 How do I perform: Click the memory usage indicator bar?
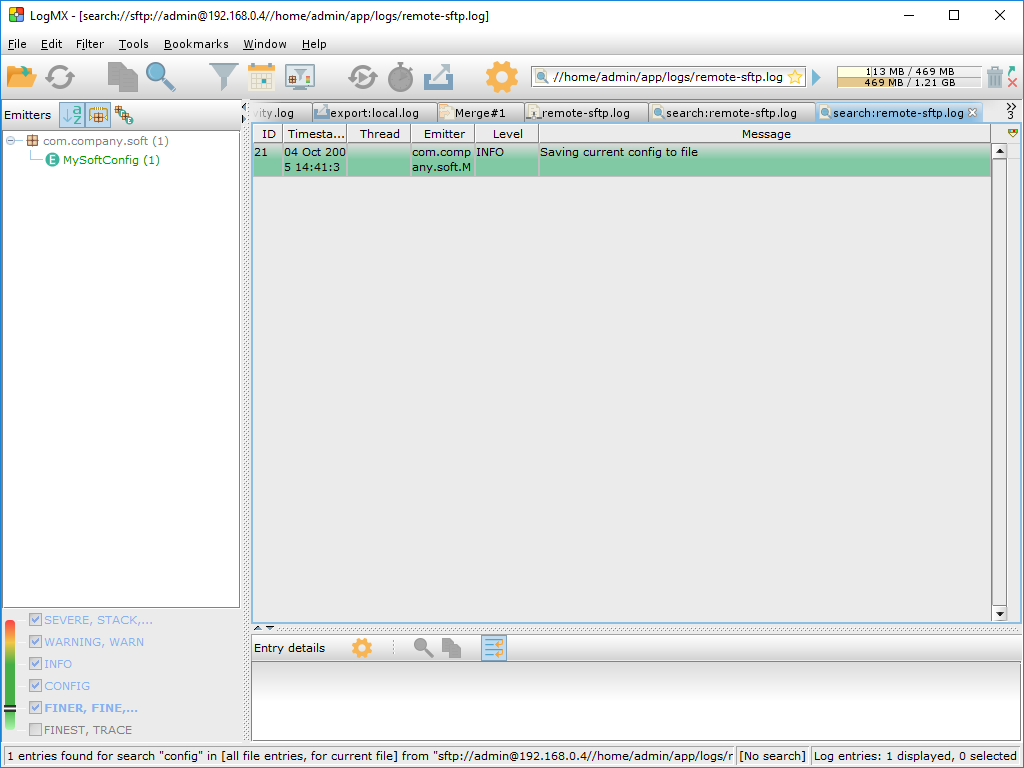coord(909,77)
